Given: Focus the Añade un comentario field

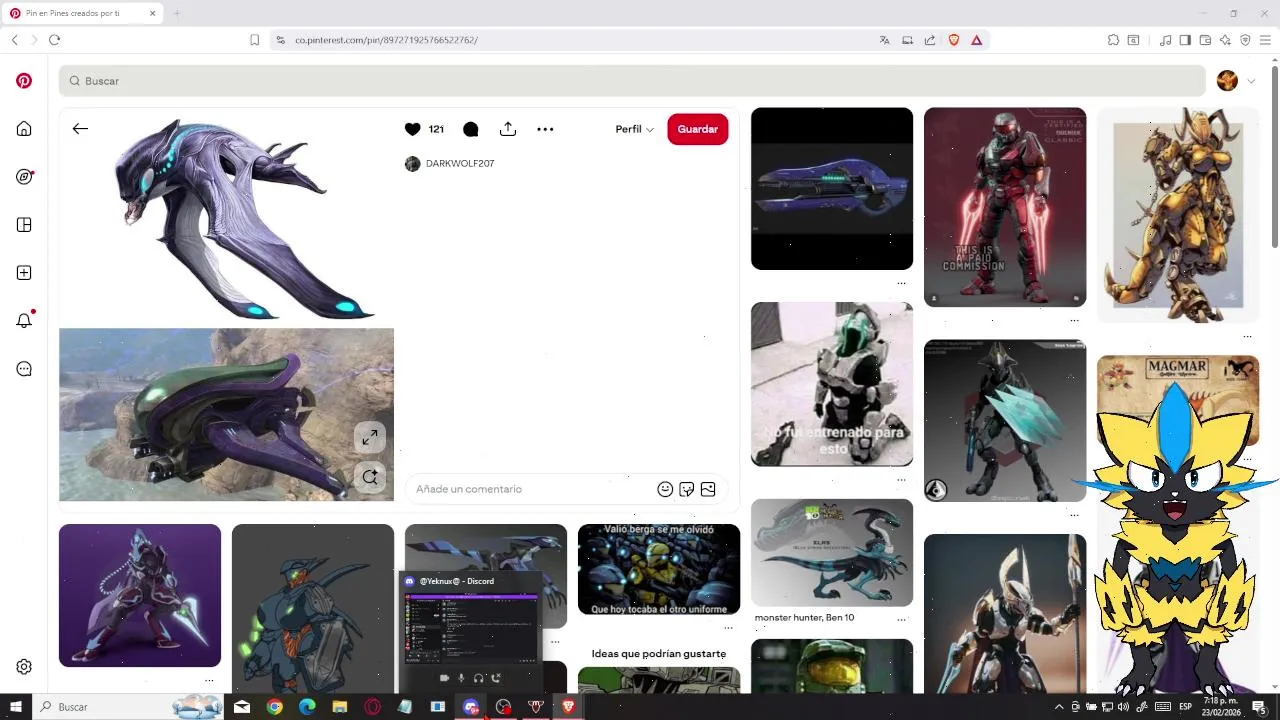Looking at the screenshot, I should point(530,489).
